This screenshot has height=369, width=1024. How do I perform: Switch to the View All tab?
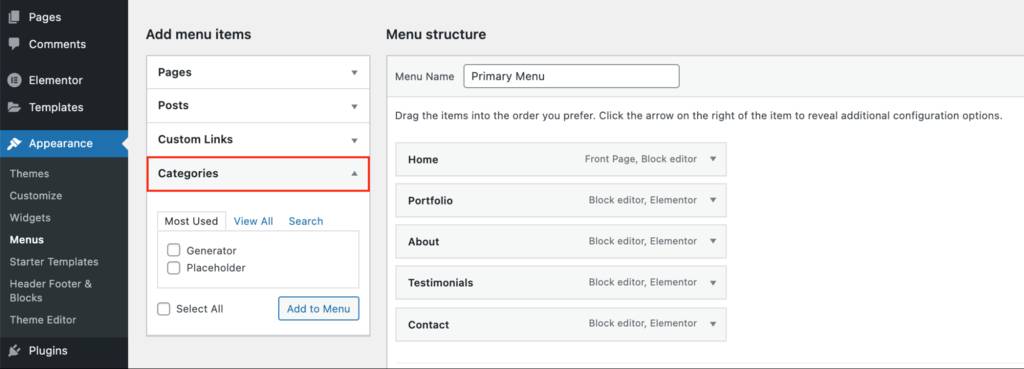[253, 221]
